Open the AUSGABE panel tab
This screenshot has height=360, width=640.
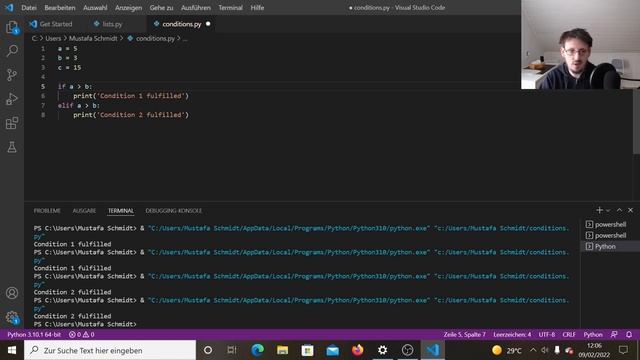[84, 211]
